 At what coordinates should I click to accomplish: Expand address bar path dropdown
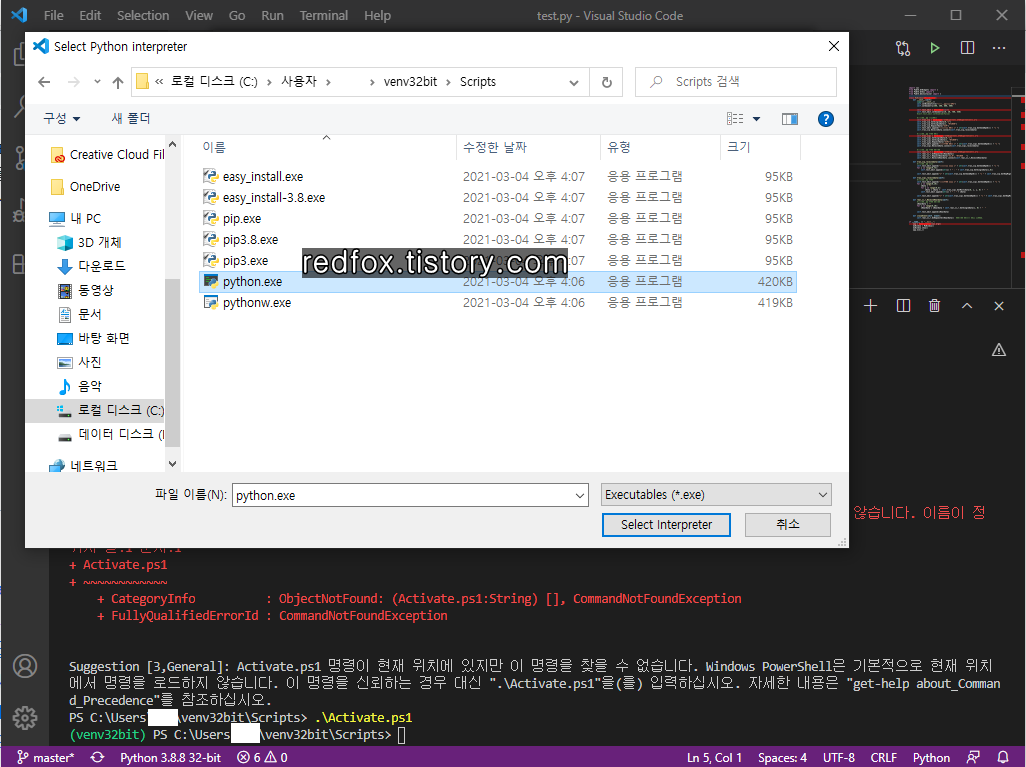click(x=574, y=82)
